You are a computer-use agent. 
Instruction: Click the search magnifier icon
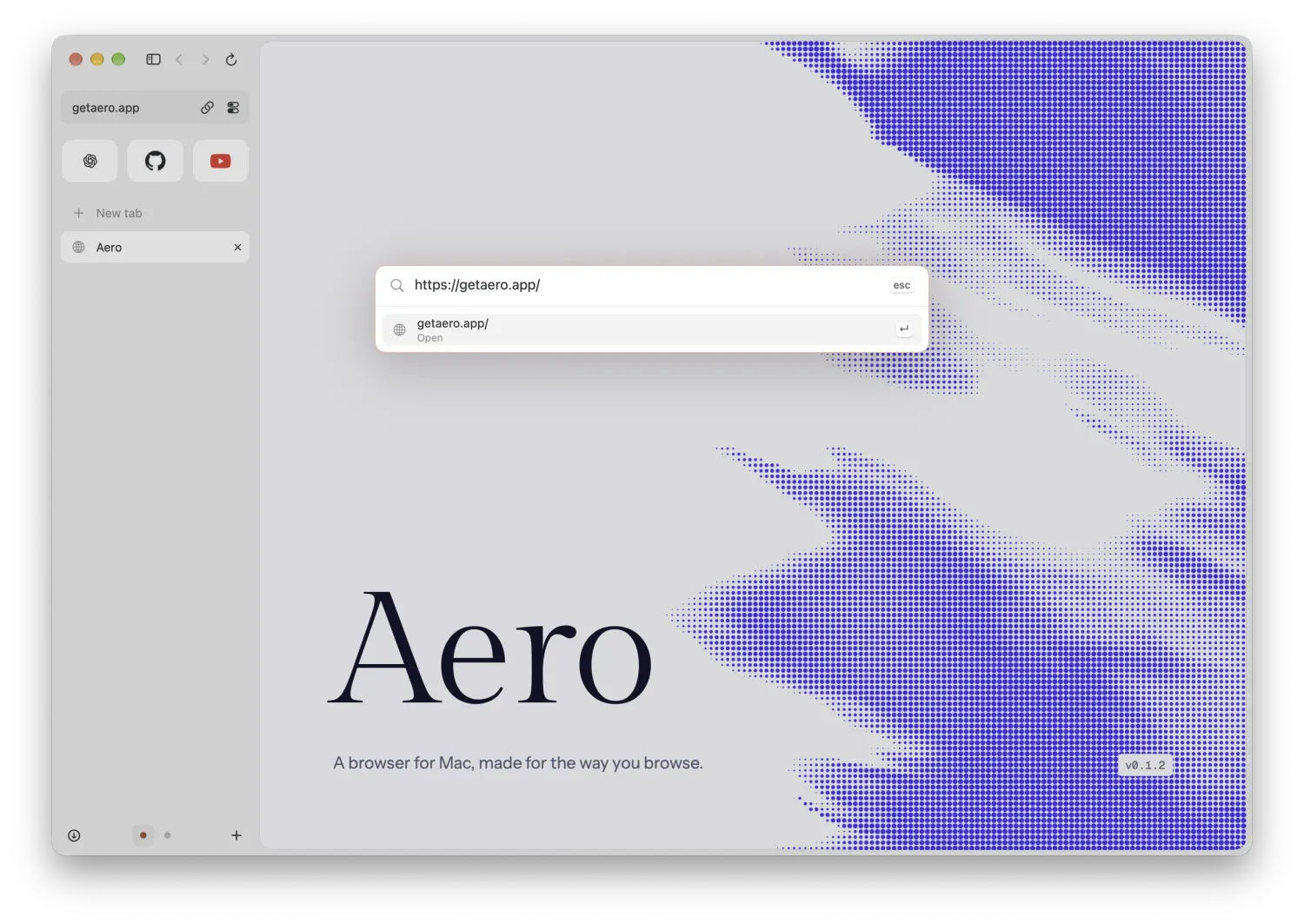(397, 285)
